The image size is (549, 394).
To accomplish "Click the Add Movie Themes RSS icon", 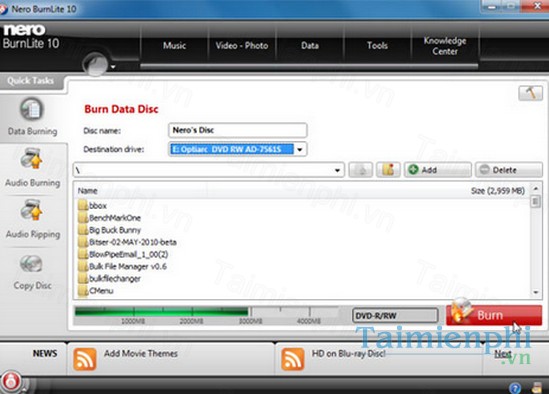I will point(85,359).
